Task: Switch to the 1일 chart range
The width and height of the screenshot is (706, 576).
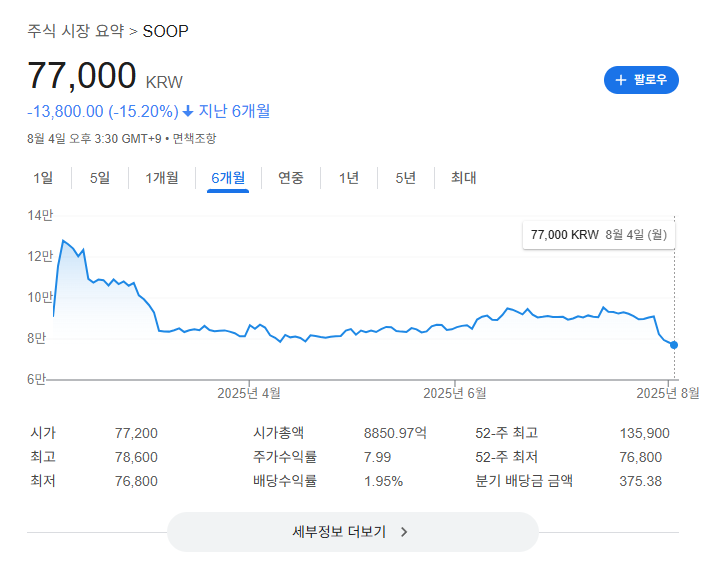Action: point(43,178)
